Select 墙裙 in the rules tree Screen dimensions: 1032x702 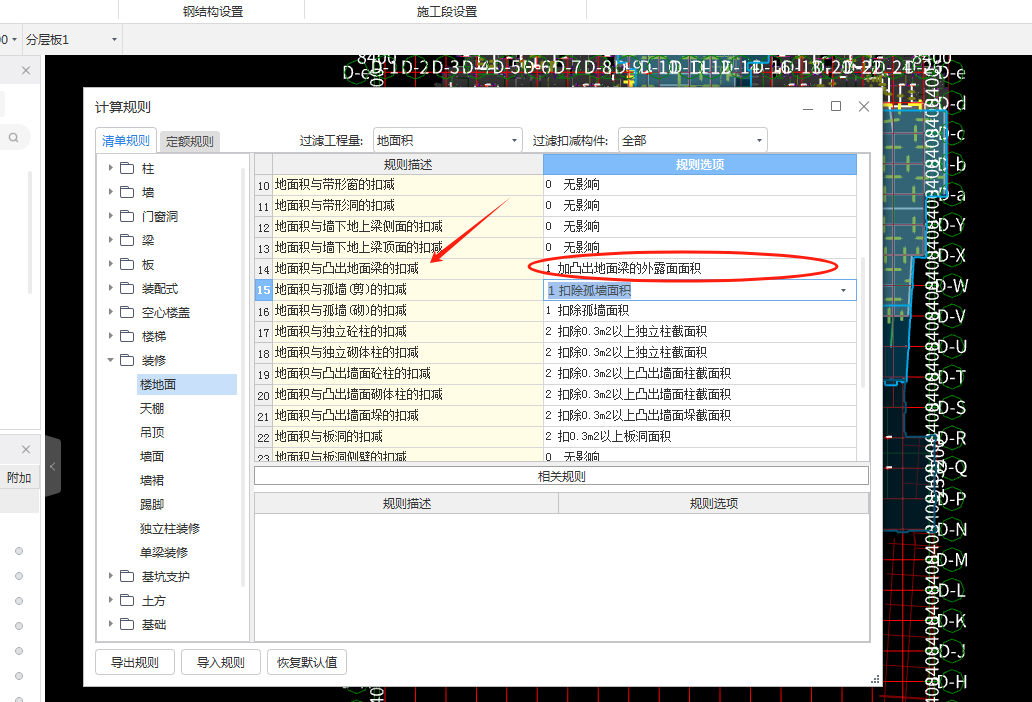click(152, 480)
